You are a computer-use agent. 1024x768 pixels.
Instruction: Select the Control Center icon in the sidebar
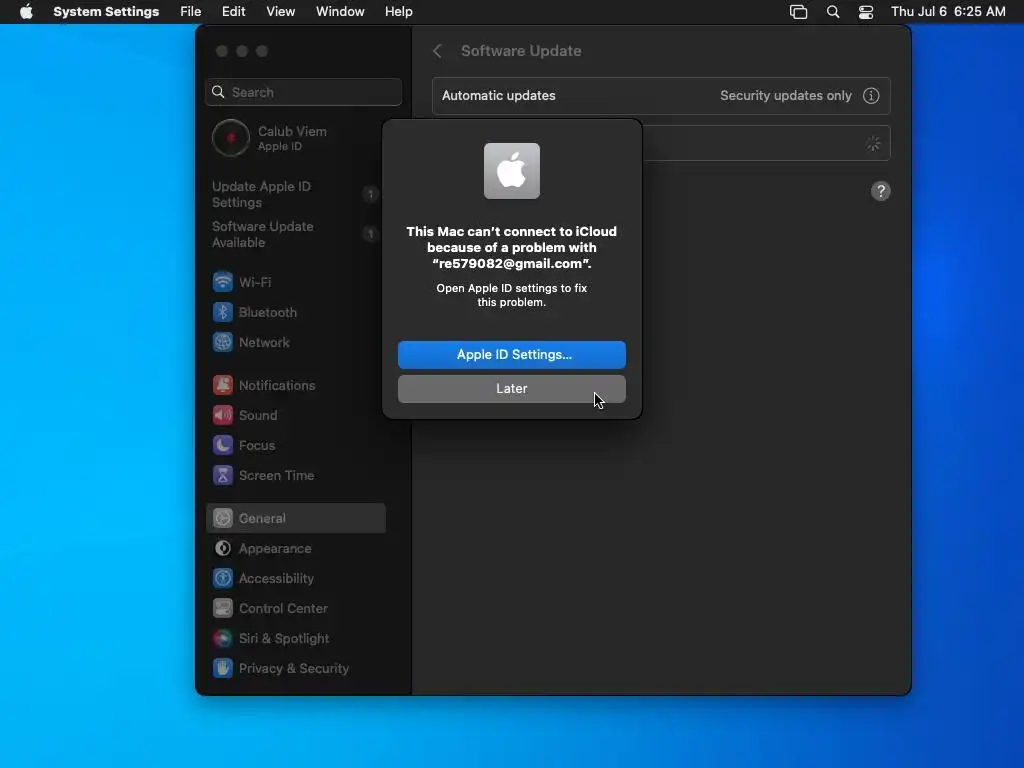click(223, 609)
